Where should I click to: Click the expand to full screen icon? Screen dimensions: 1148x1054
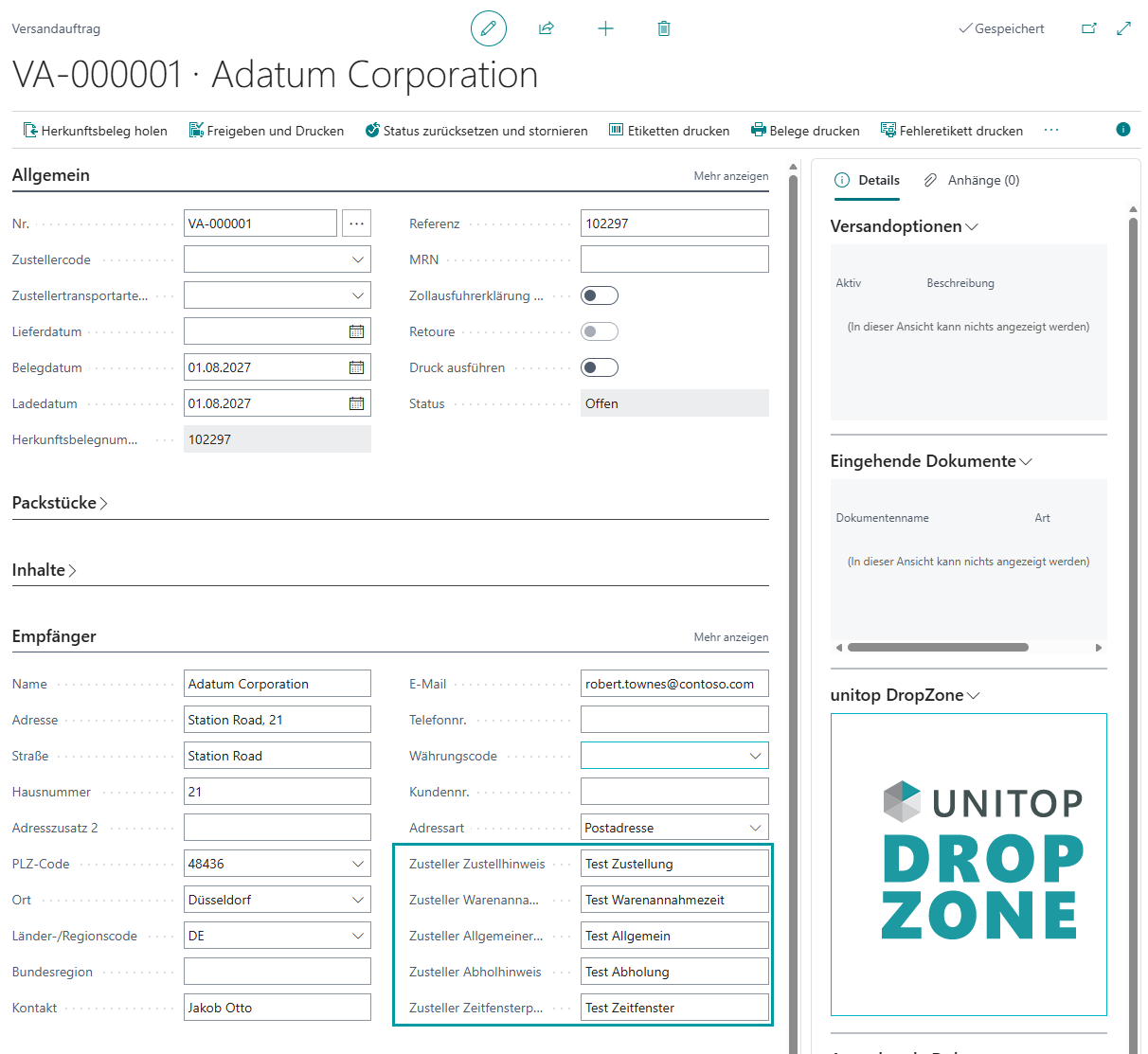click(x=1124, y=28)
